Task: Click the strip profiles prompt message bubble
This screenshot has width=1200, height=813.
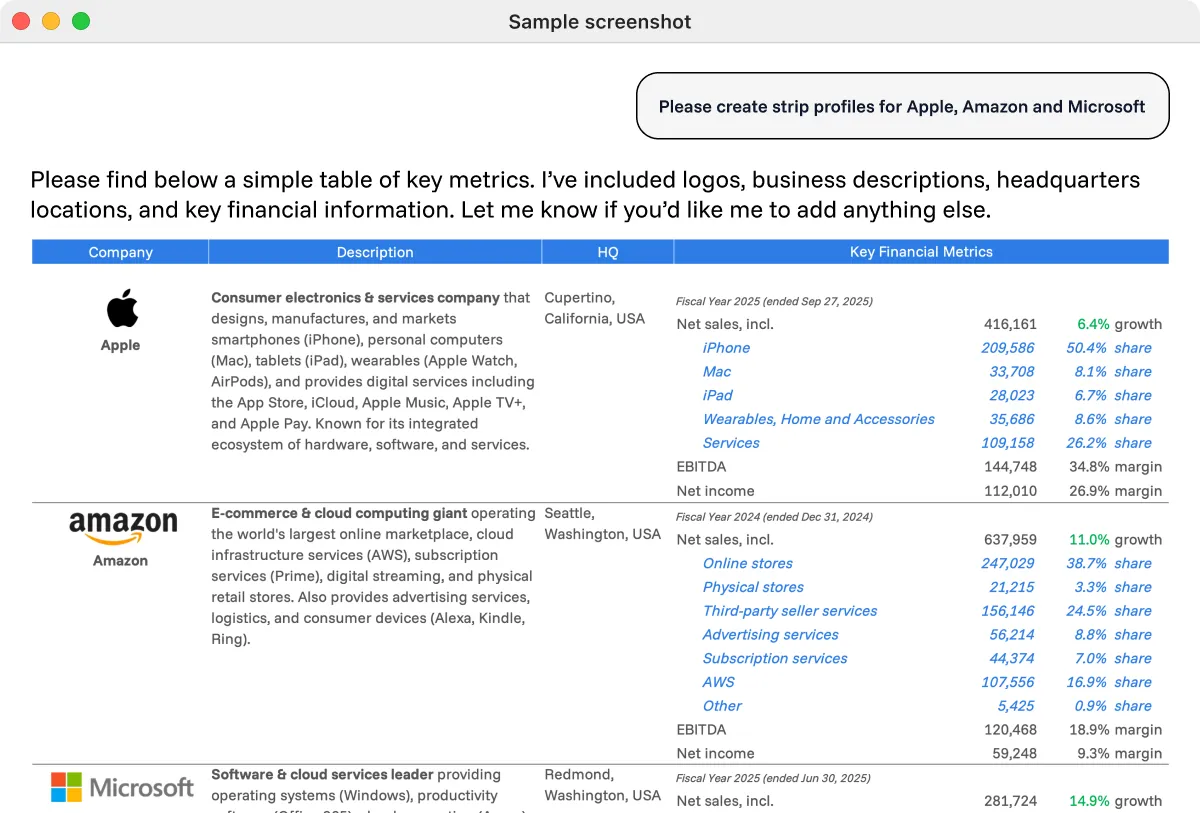Action: 902,106
